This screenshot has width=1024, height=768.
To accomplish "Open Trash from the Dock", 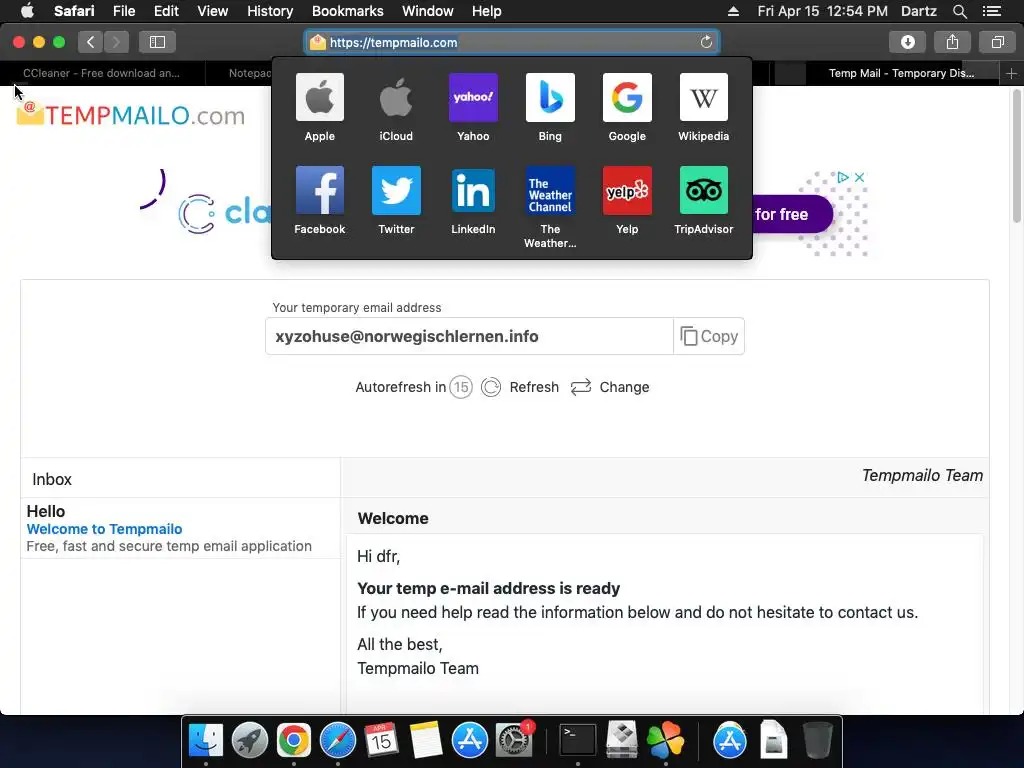I will coord(817,741).
